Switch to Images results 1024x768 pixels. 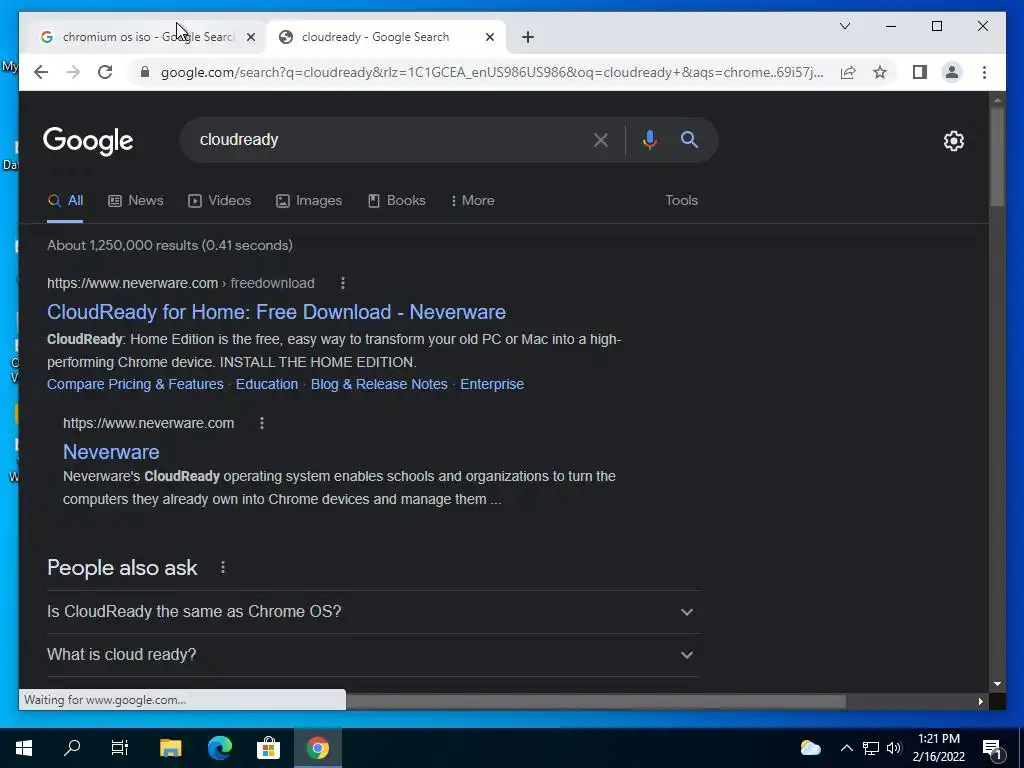click(x=309, y=200)
